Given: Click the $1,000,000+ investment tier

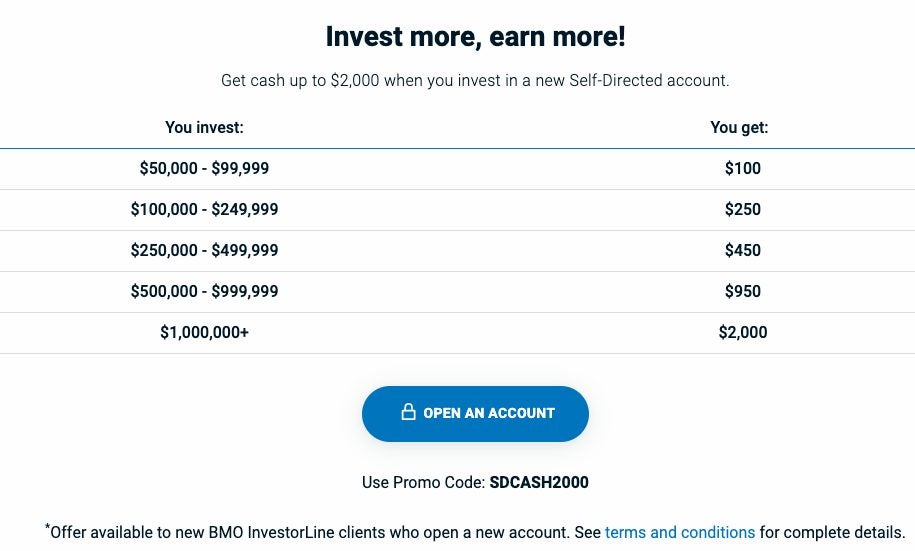Looking at the screenshot, I should tap(204, 333).
